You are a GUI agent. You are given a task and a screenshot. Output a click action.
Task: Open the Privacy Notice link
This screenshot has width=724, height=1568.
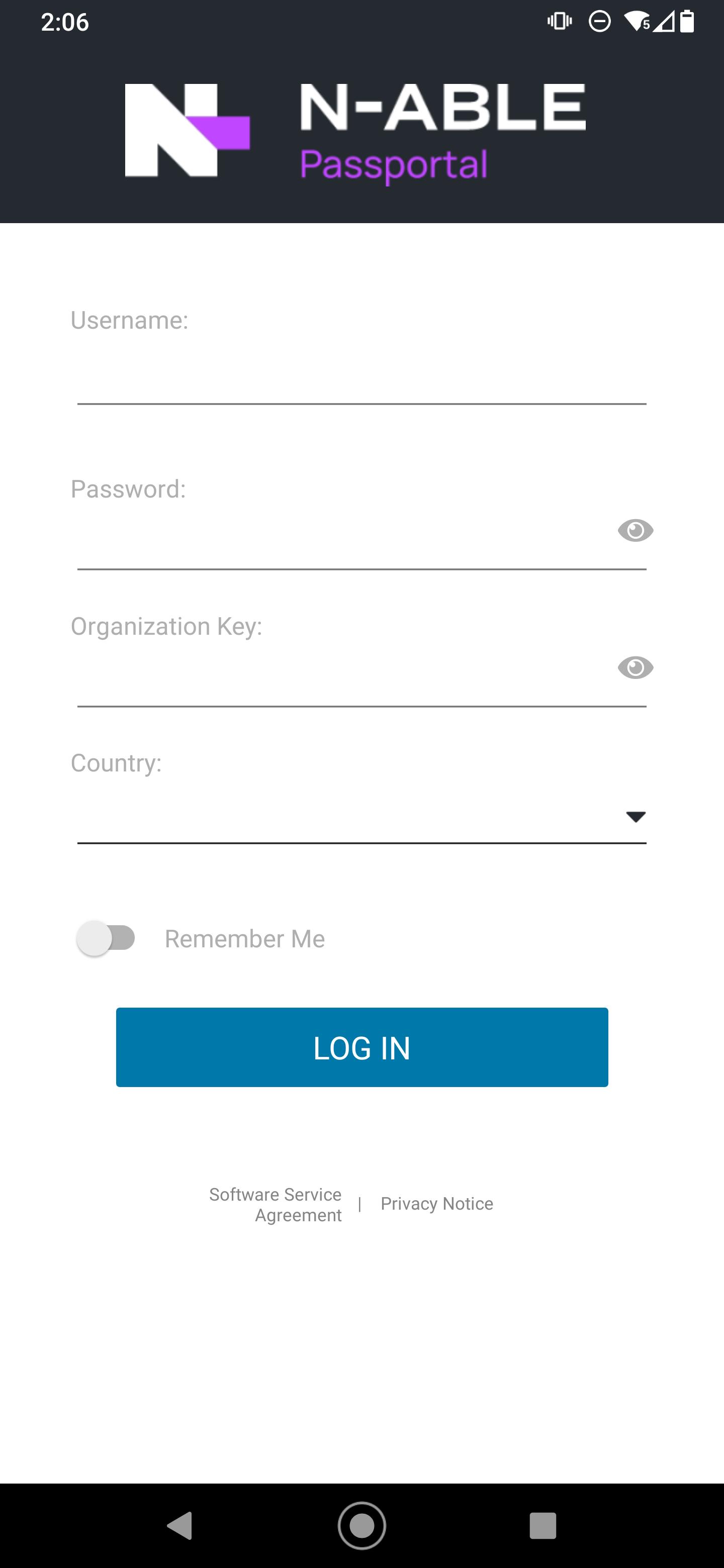436,1204
